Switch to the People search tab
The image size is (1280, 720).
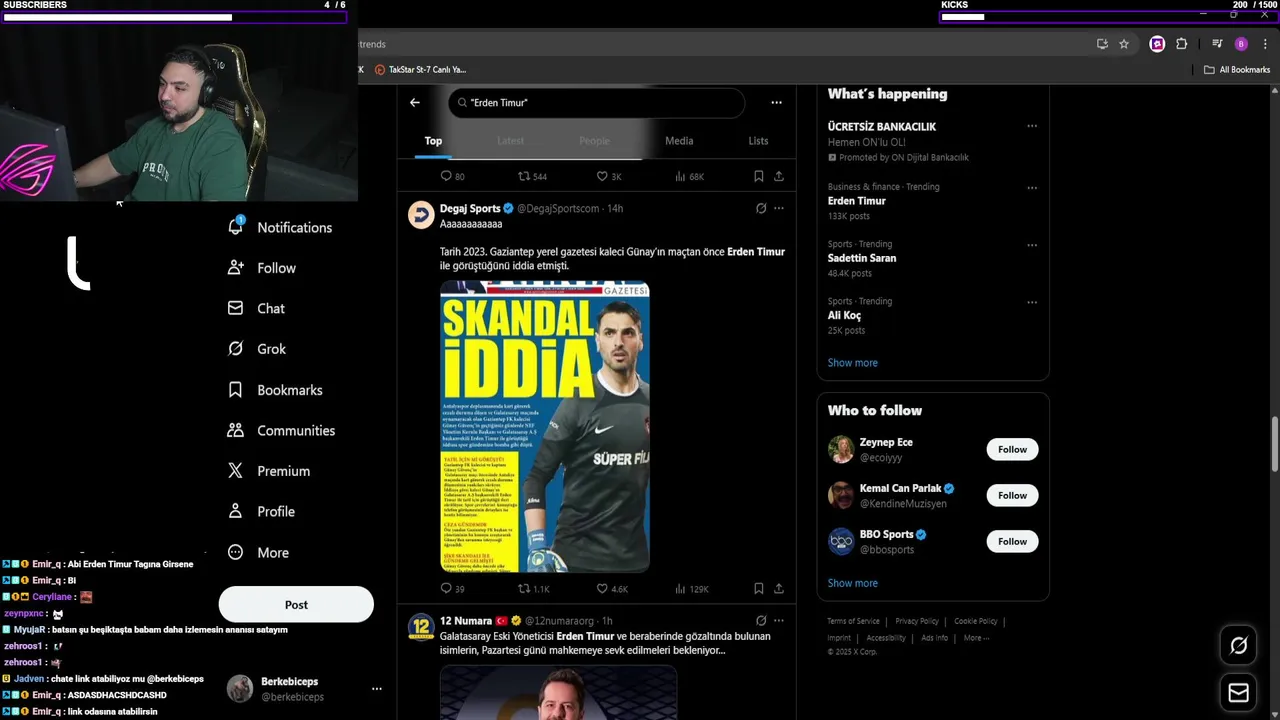coord(594,141)
